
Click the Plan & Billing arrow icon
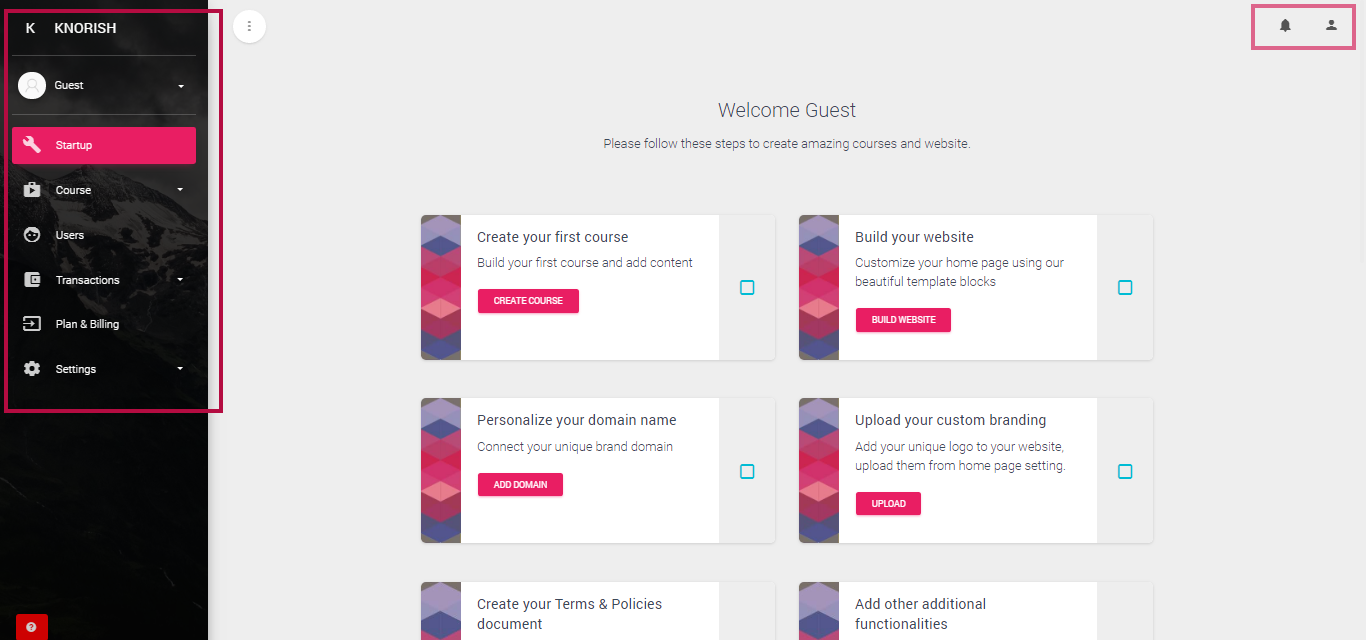tap(32, 324)
